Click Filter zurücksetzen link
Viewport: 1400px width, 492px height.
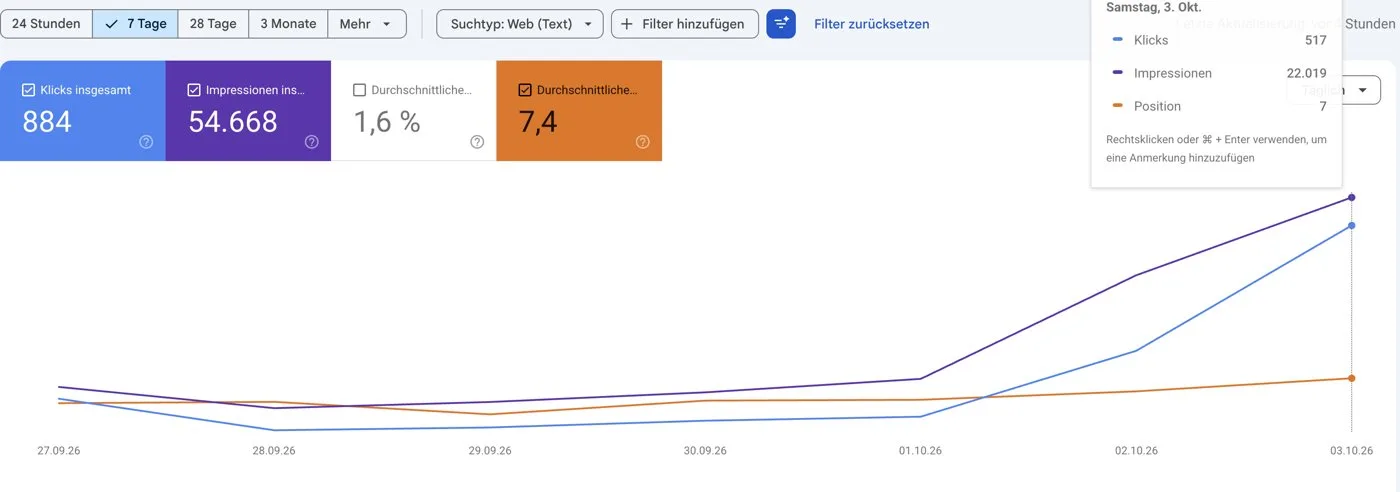click(872, 24)
